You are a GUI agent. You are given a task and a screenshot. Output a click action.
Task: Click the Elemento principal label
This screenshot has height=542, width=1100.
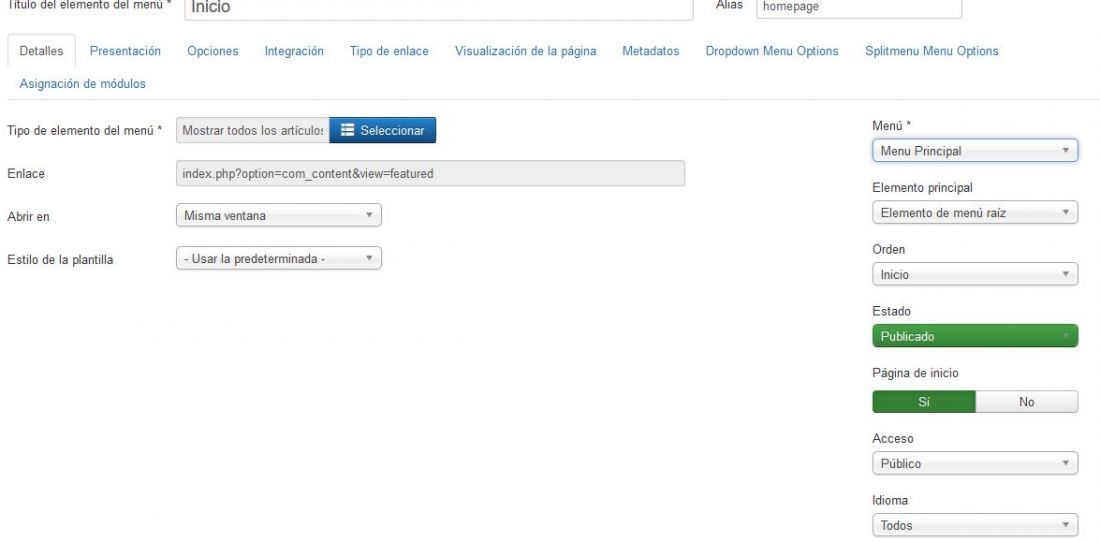click(x=923, y=188)
